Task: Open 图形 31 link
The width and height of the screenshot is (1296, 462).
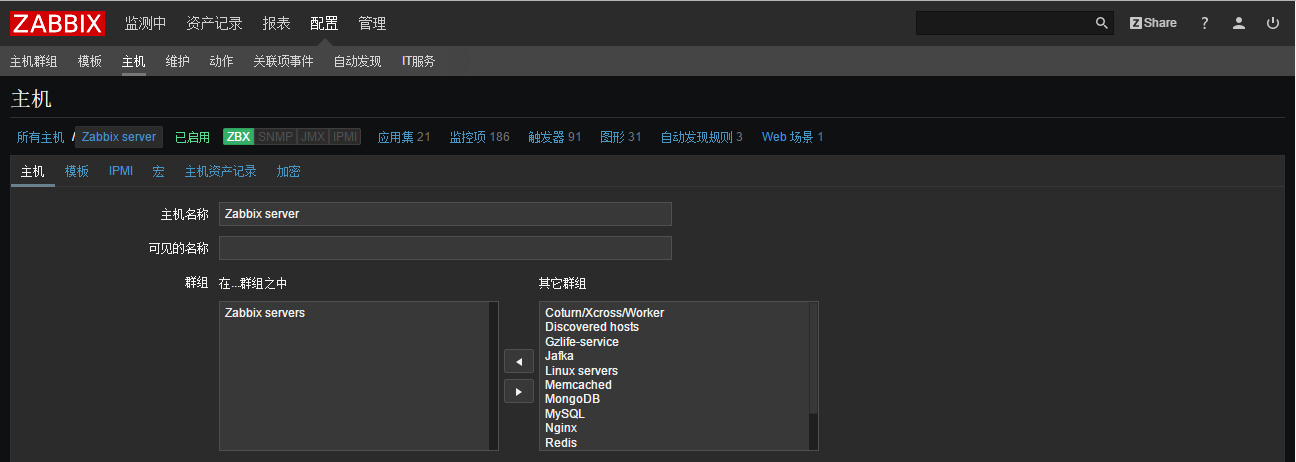Action: pyautogui.click(x=621, y=137)
